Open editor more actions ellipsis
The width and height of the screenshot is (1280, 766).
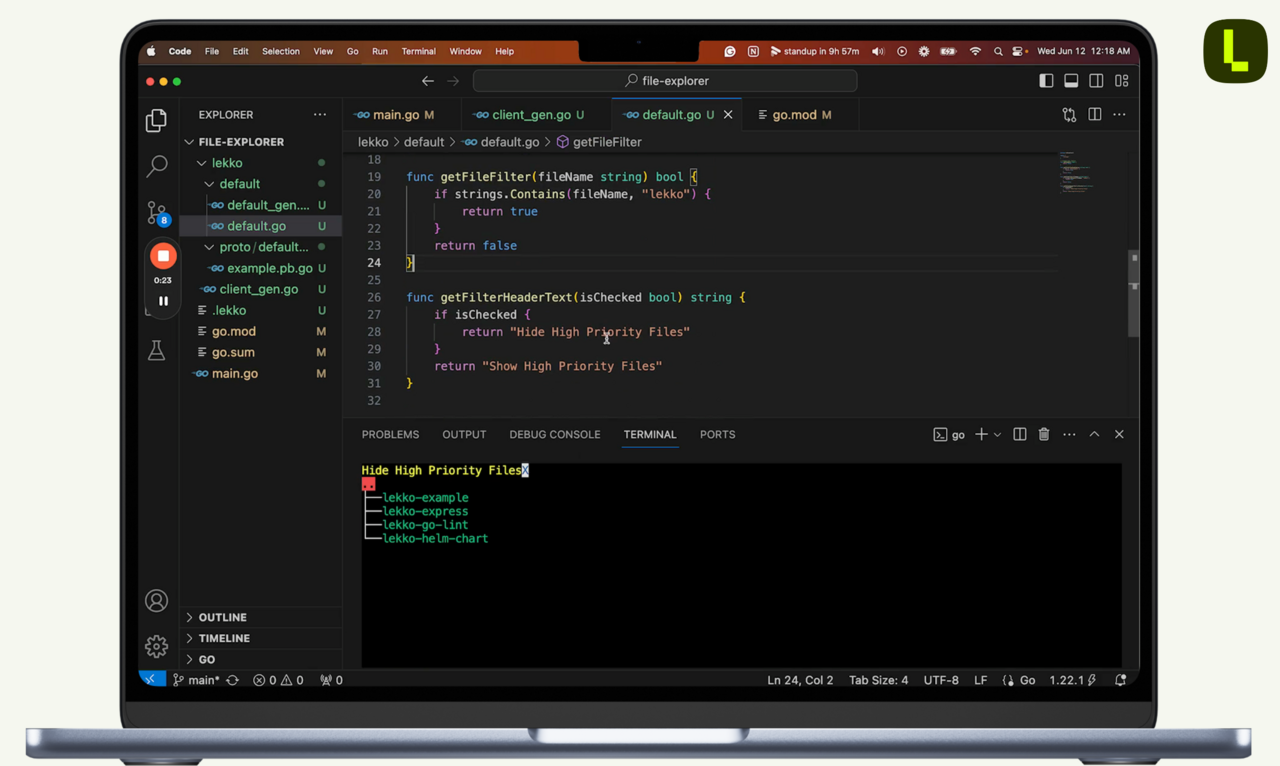pos(1119,115)
